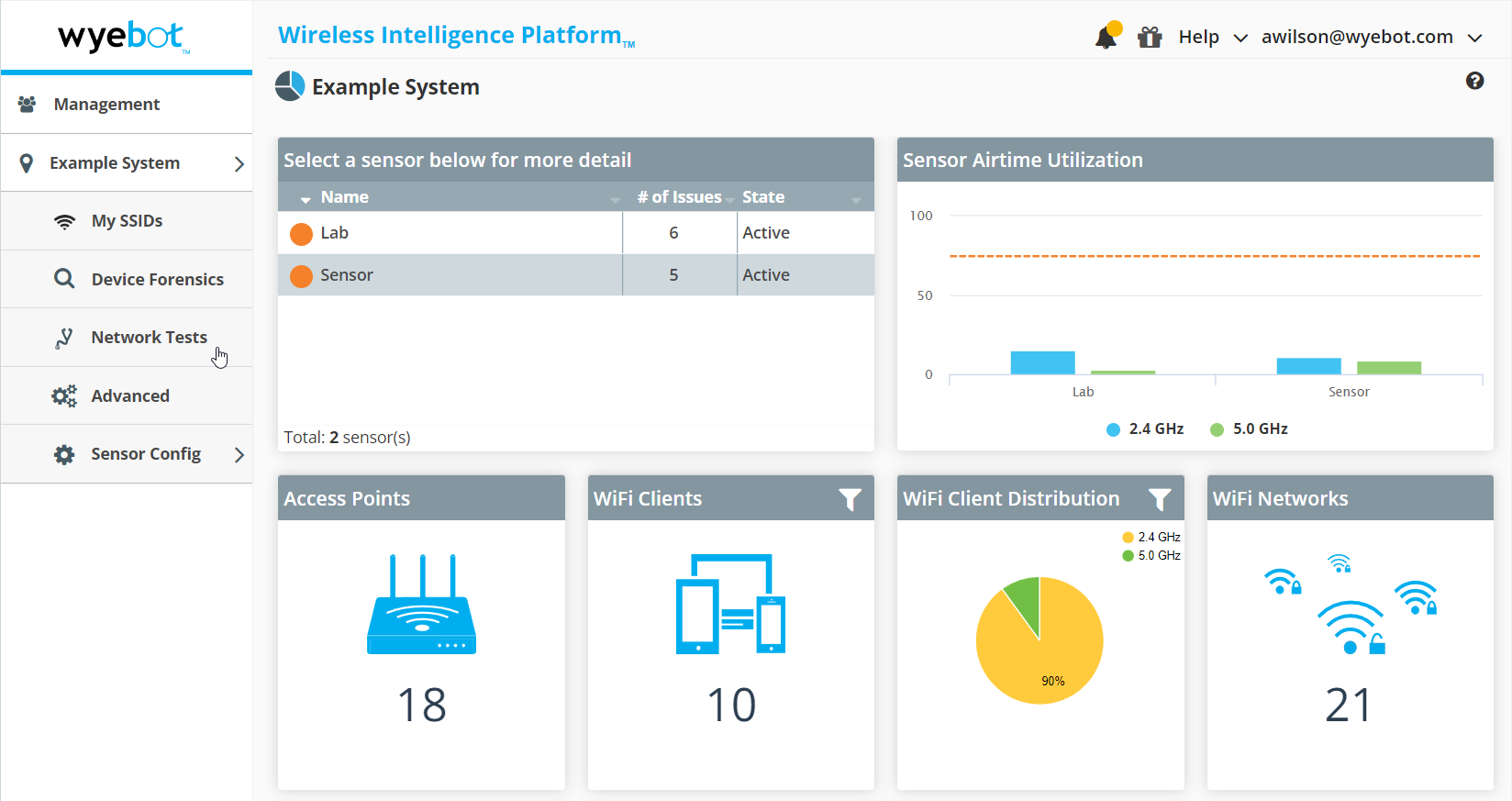Open the # of Issues column dropdown arrow

click(x=730, y=200)
